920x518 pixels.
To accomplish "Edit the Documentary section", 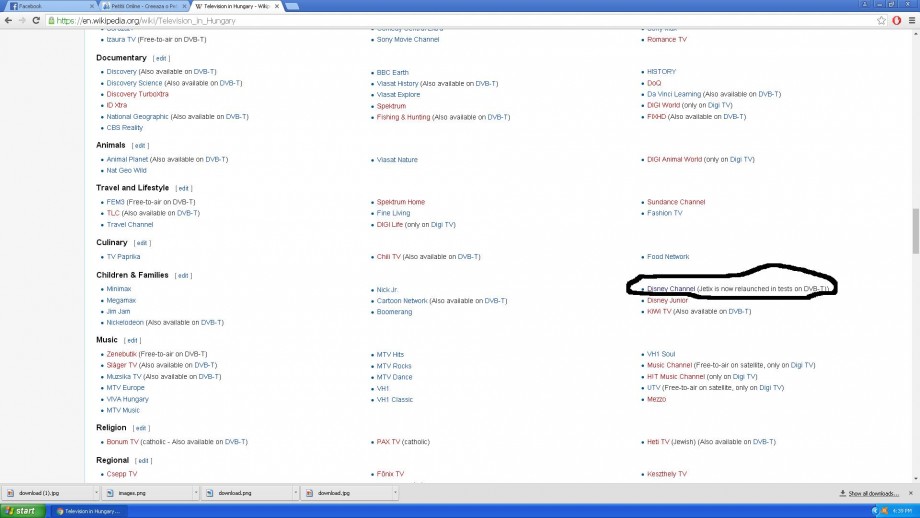I will coord(161,59).
